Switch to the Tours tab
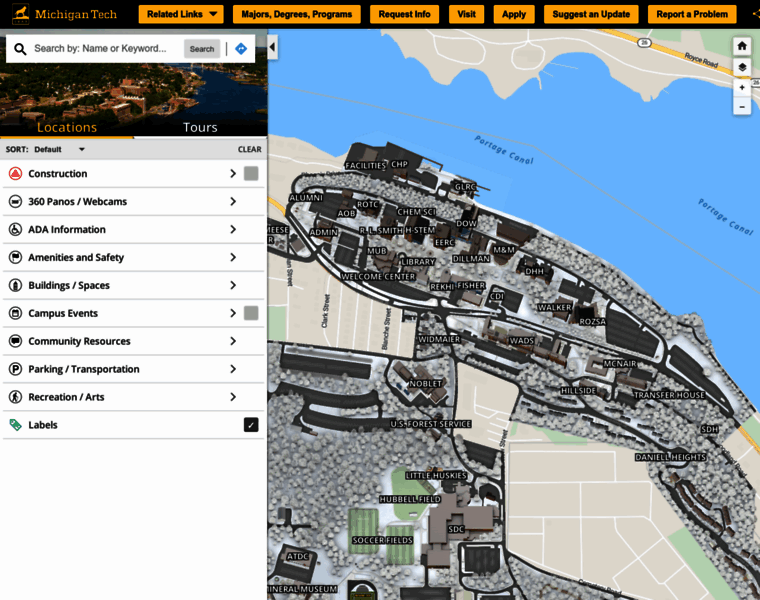Screen dimensions: 760x600 (x=200, y=127)
